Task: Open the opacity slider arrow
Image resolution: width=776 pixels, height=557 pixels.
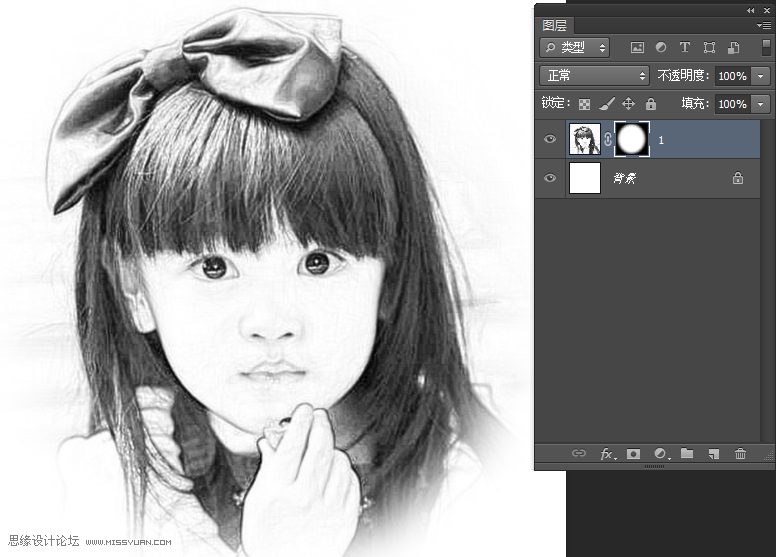Action: (761, 76)
